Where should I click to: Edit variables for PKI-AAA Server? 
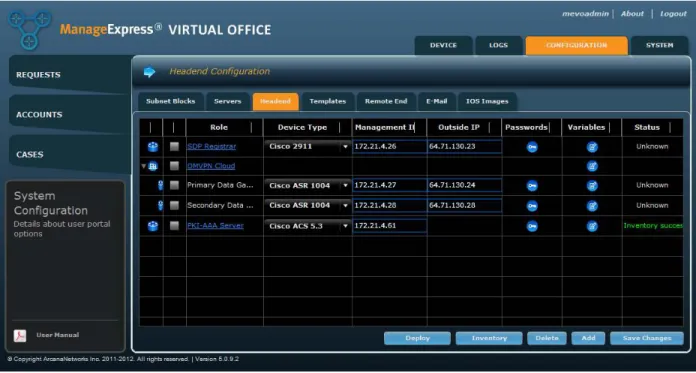click(x=592, y=226)
